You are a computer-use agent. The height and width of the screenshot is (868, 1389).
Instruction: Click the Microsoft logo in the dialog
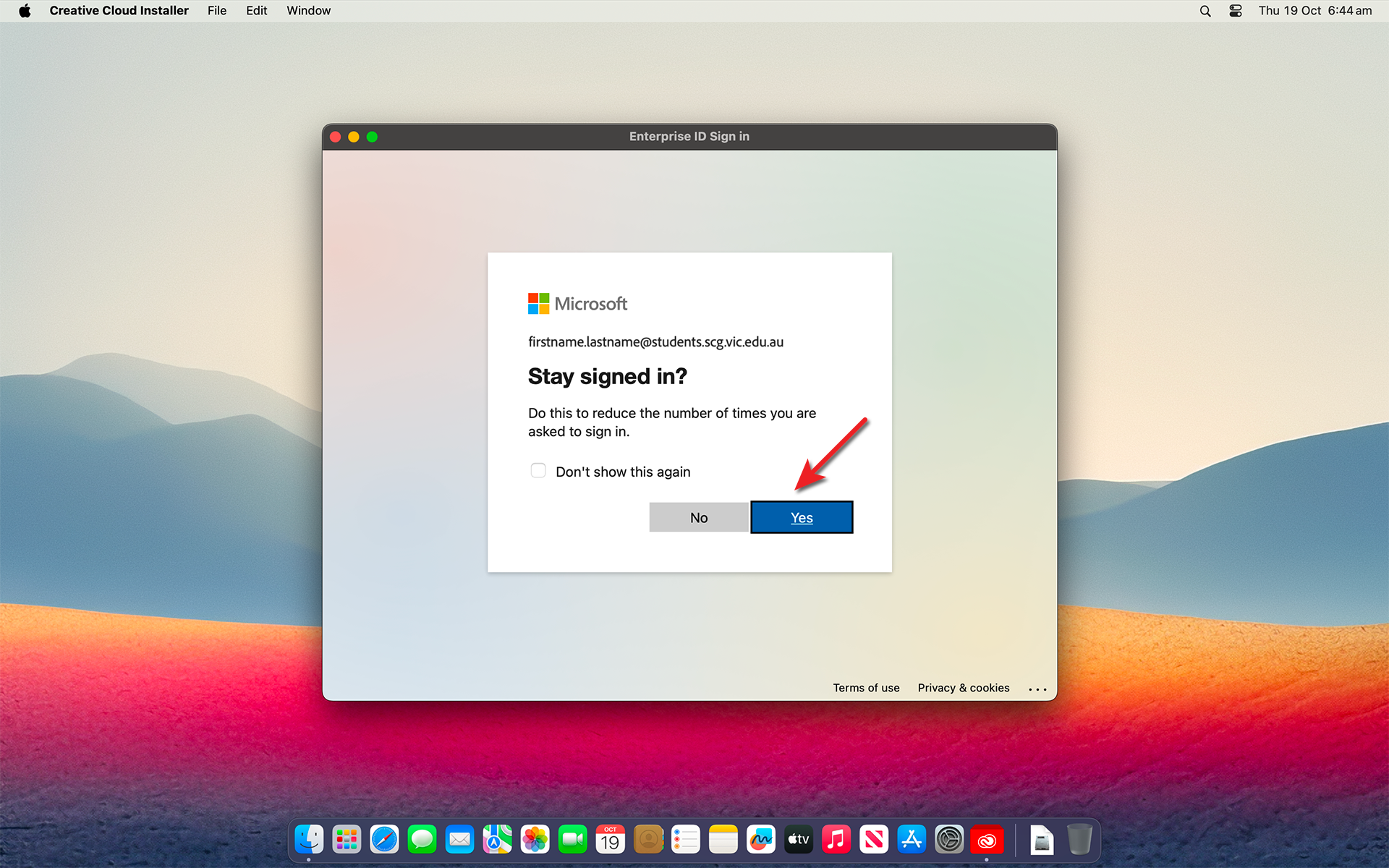pyautogui.click(x=577, y=304)
